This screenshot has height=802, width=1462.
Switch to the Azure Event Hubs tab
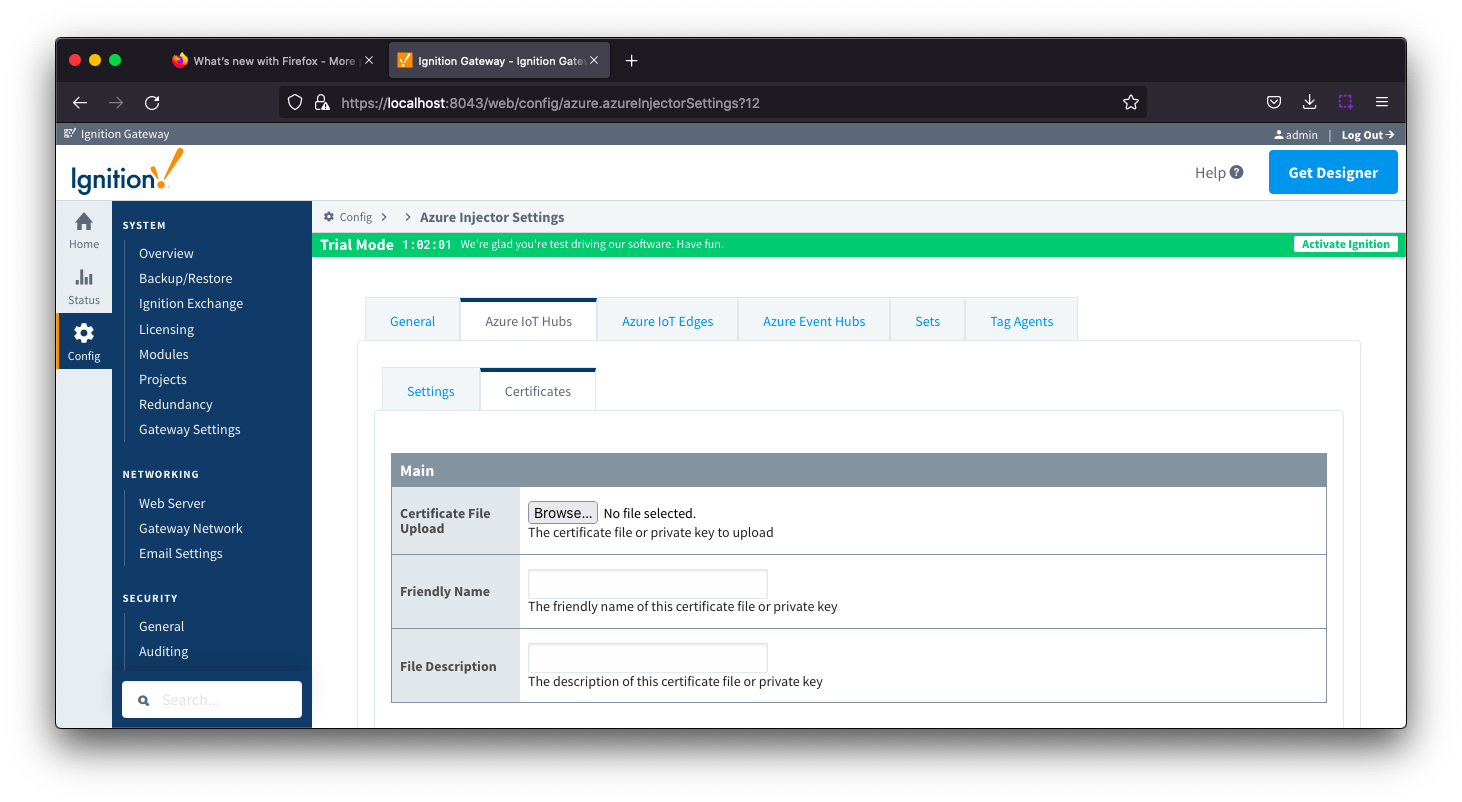click(813, 321)
